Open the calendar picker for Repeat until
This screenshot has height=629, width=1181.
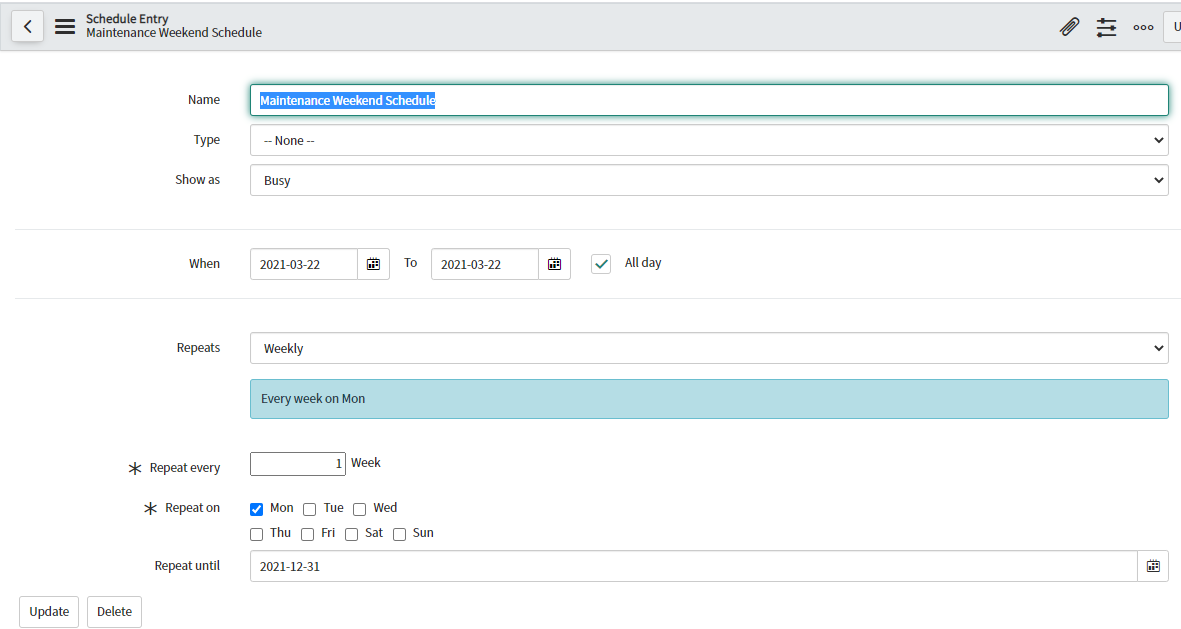pyautogui.click(x=1153, y=566)
